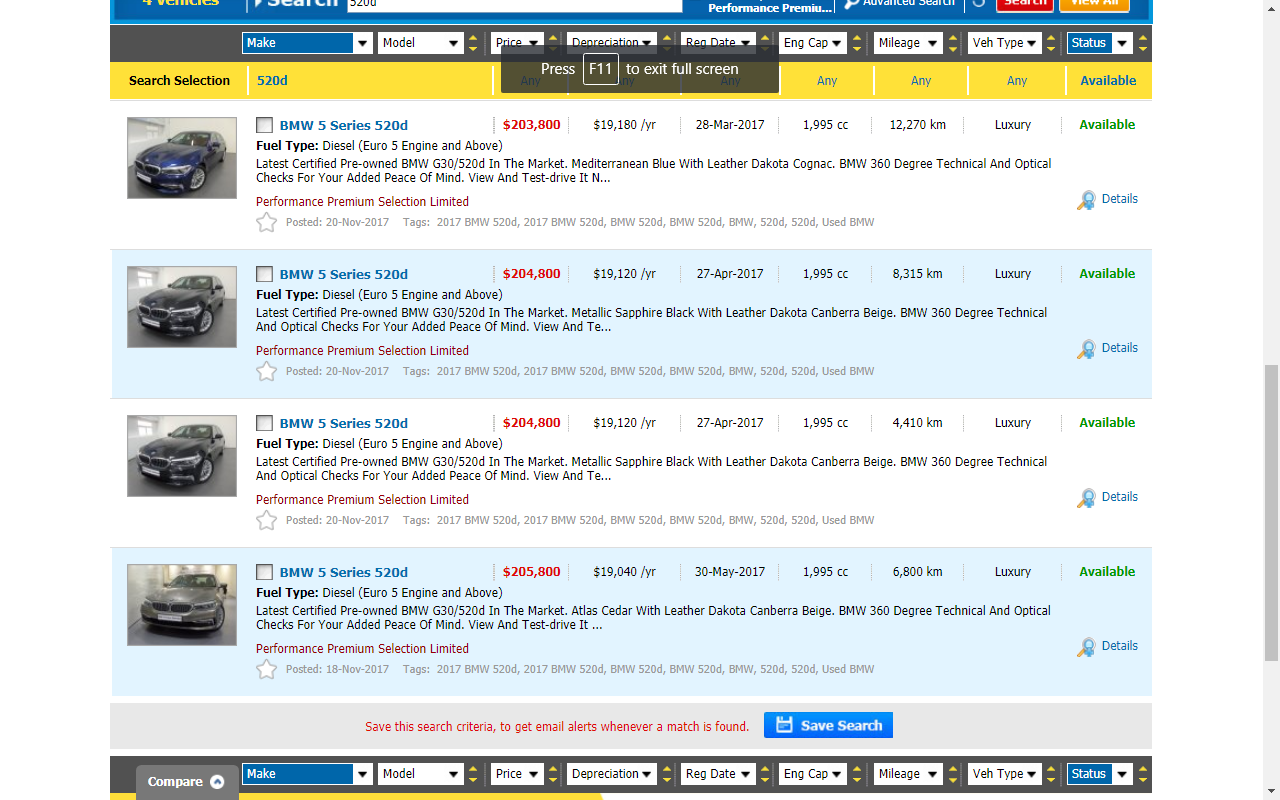Click the page vertical scrollbar thumb
The height and width of the screenshot is (800, 1280).
coord(1271,512)
